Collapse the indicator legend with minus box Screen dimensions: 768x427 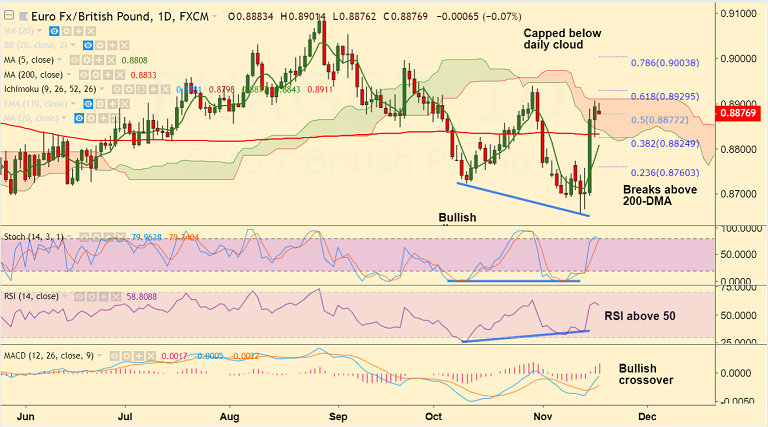pyautogui.click(x=9, y=15)
